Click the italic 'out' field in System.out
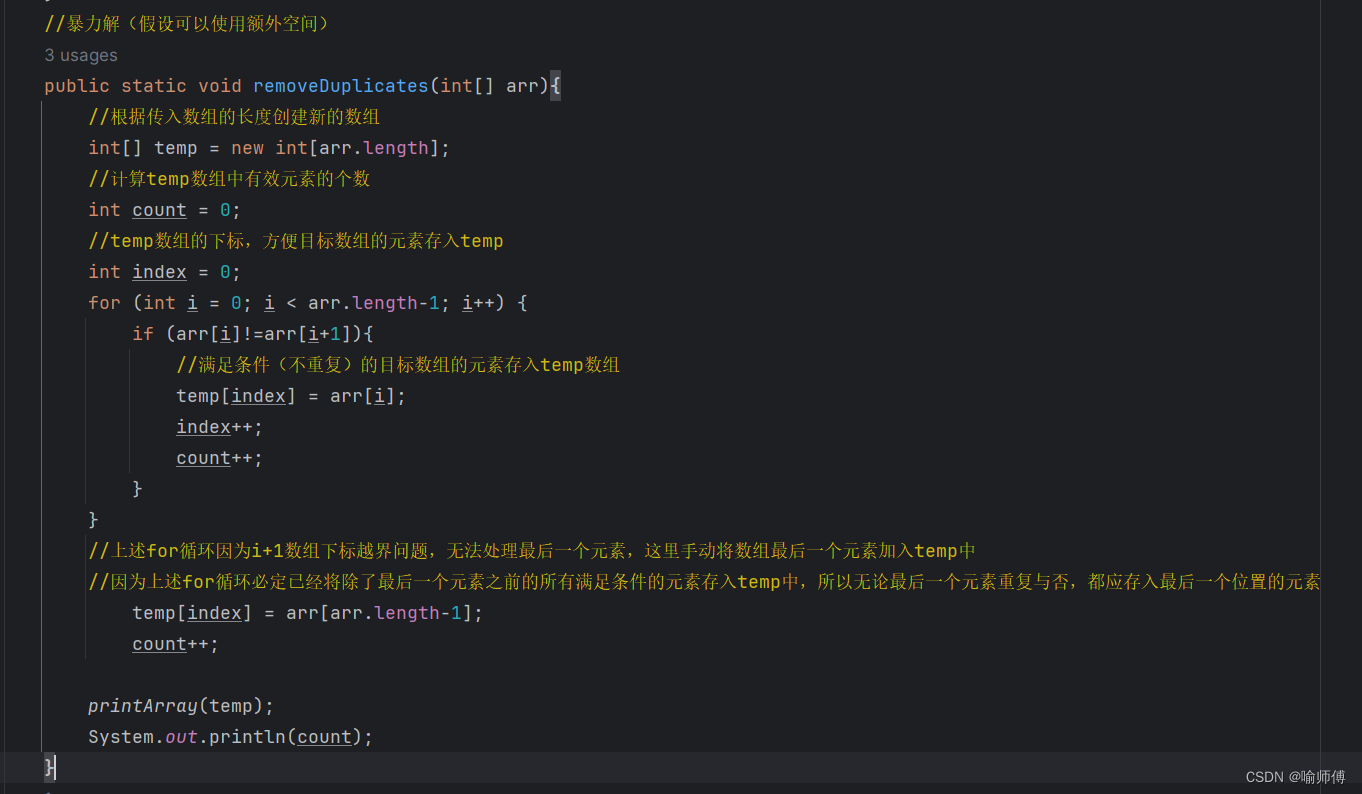This screenshot has width=1362, height=794. pyautogui.click(x=181, y=737)
